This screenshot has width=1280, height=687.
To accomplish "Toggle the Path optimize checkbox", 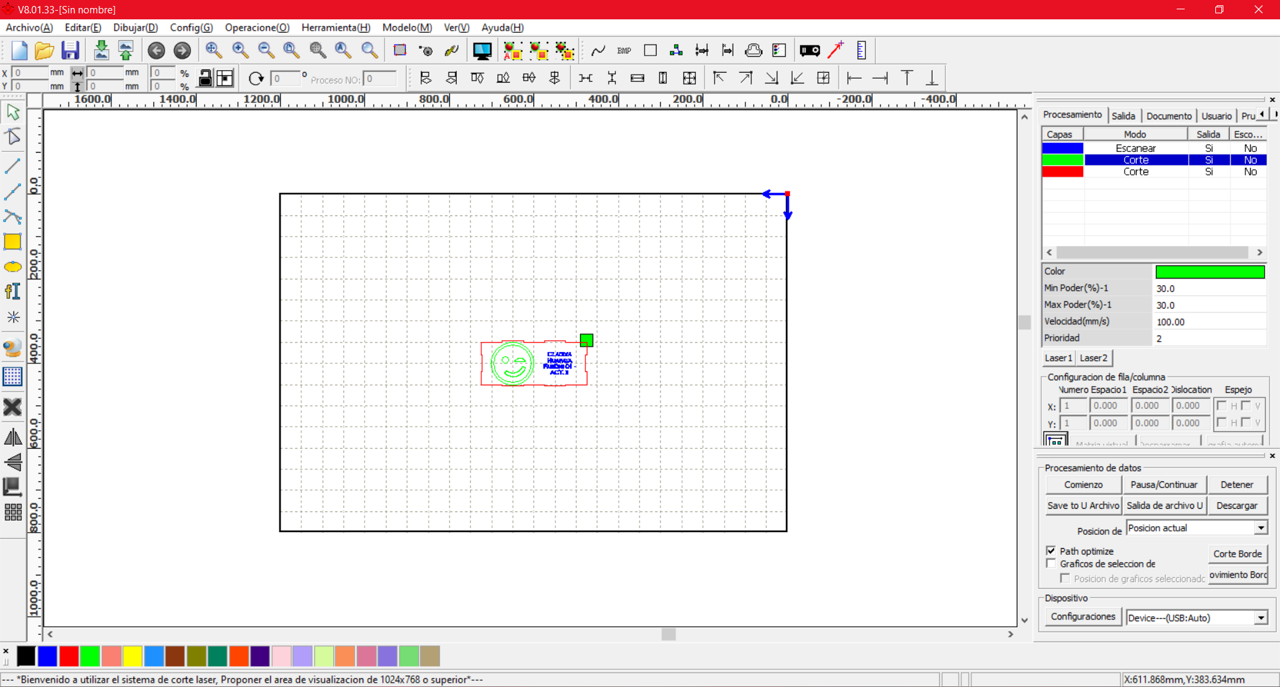I will [1051, 551].
